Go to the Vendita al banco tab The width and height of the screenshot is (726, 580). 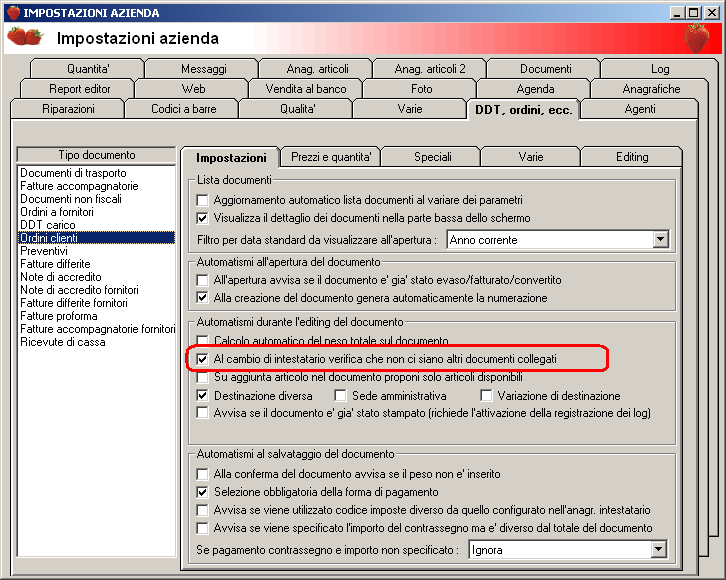pos(306,89)
